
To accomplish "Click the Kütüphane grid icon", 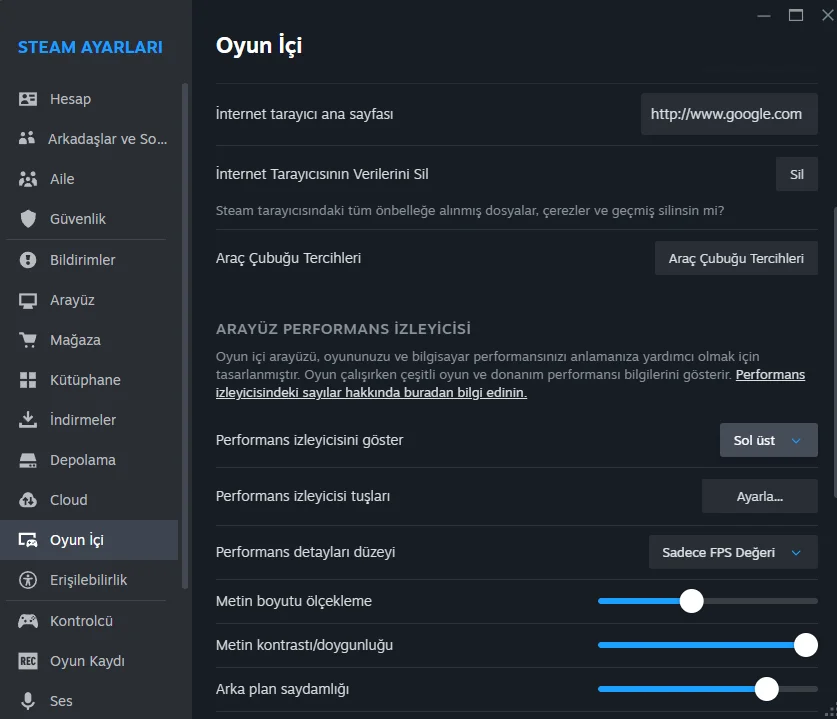I will coord(28,380).
